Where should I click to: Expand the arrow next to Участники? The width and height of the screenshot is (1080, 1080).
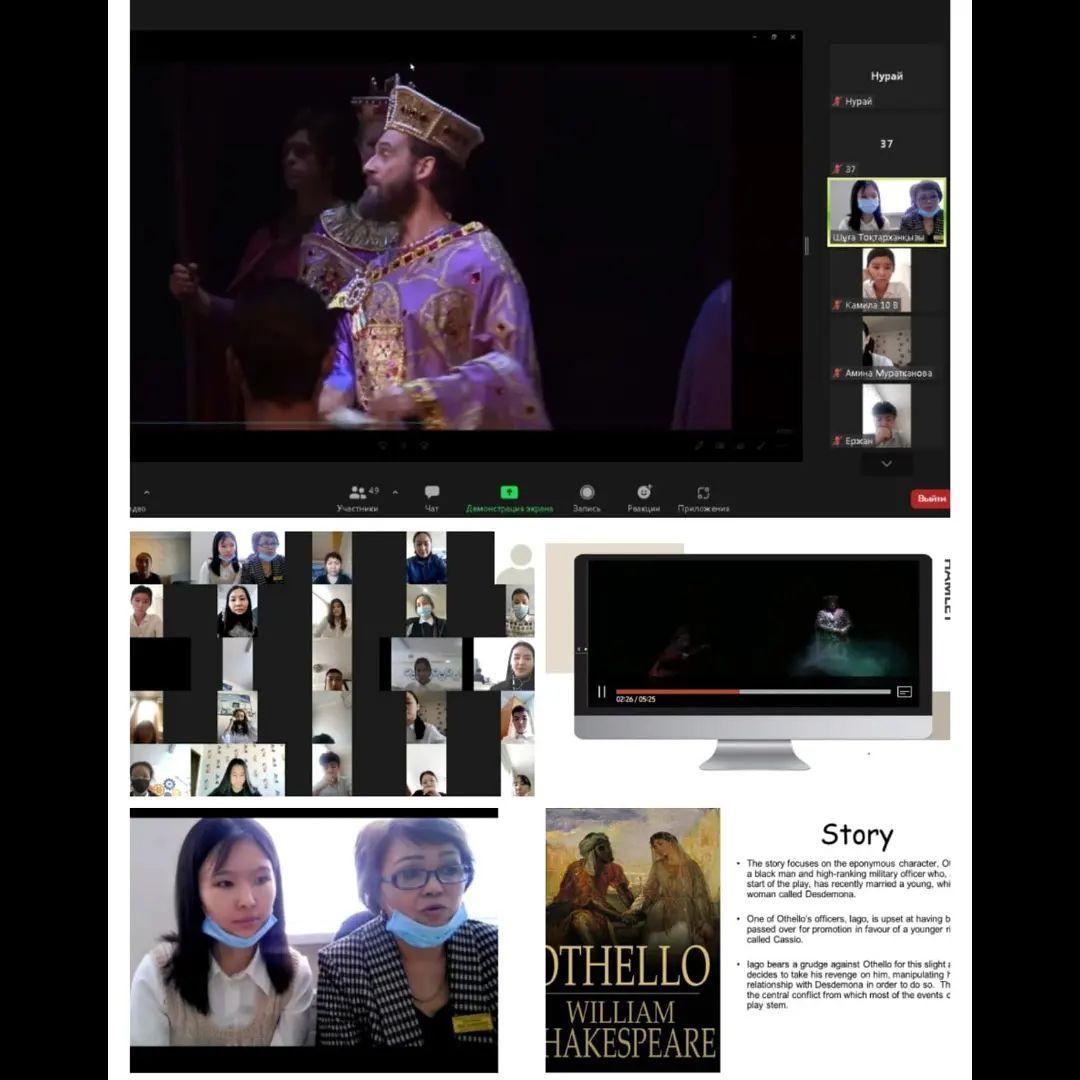click(395, 492)
